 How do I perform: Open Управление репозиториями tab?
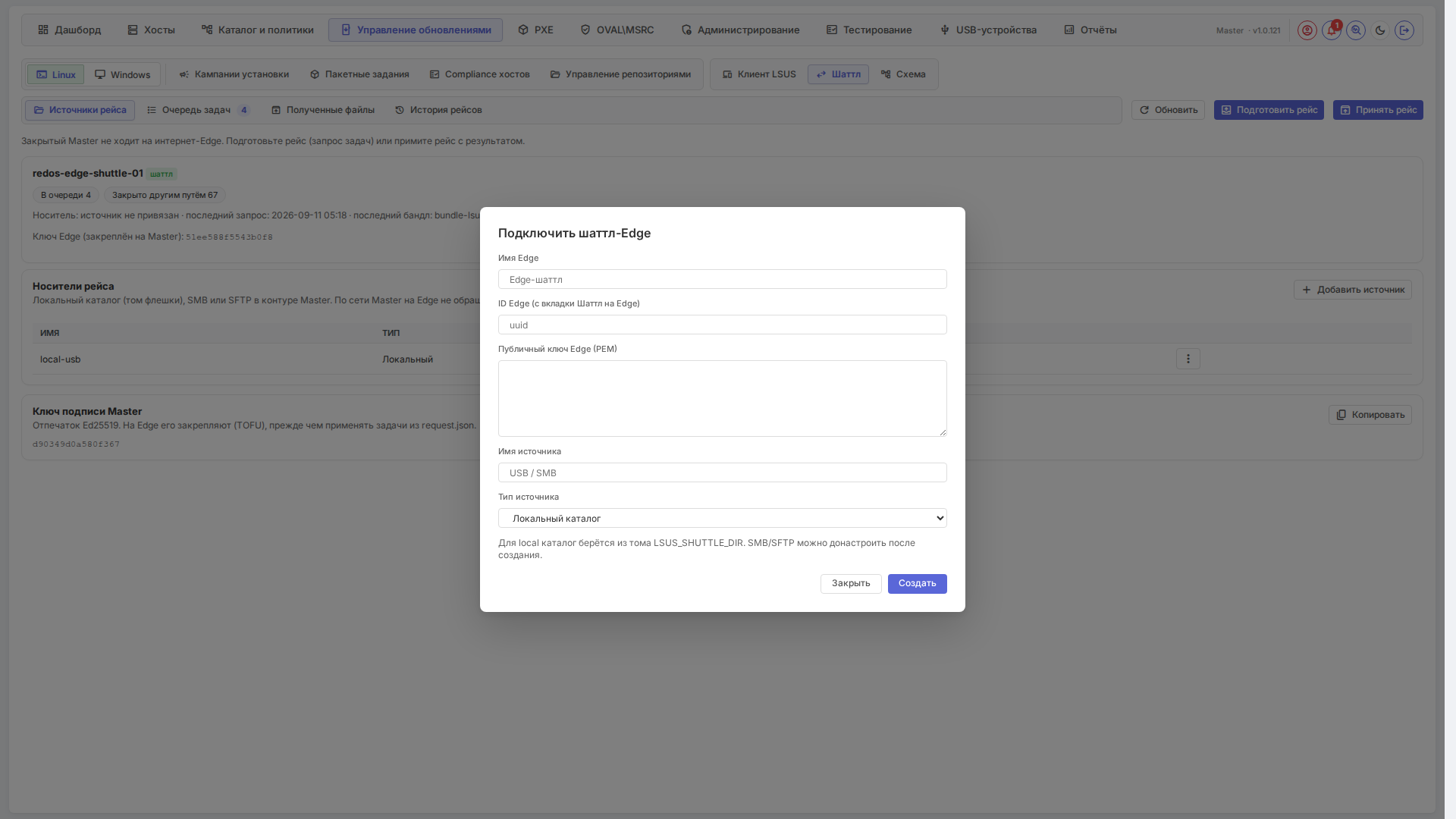pyautogui.click(x=620, y=74)
